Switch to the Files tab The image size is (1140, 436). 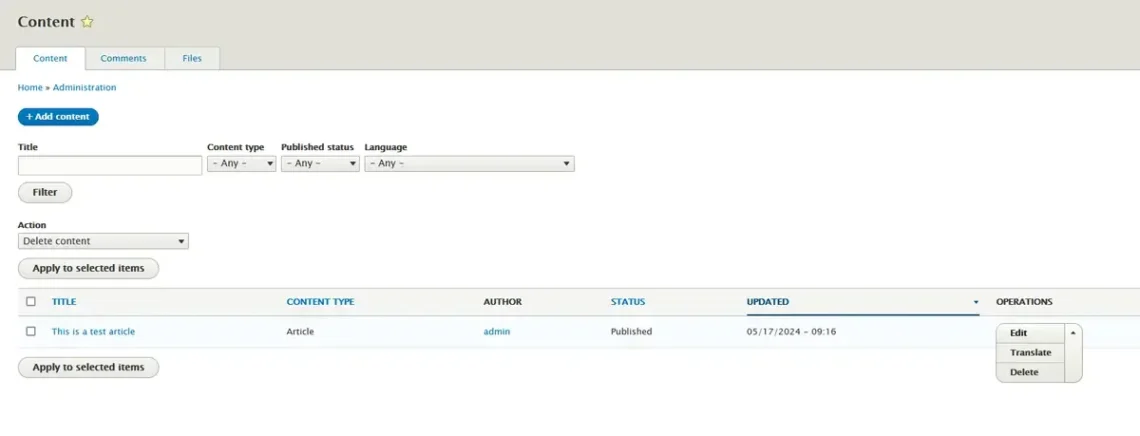point(192,58)
